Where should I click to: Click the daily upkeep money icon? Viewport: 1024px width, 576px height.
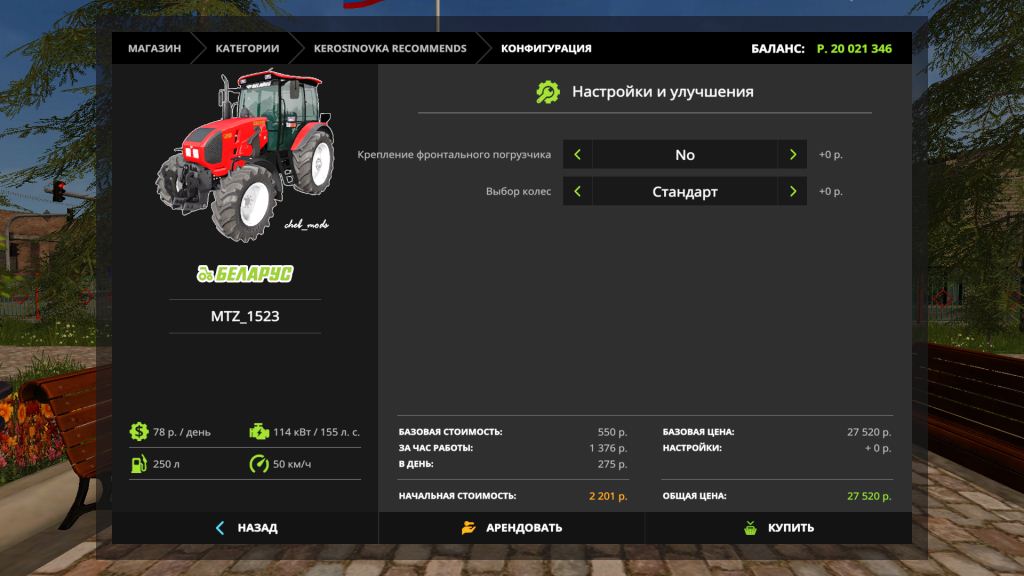point(138,432)
